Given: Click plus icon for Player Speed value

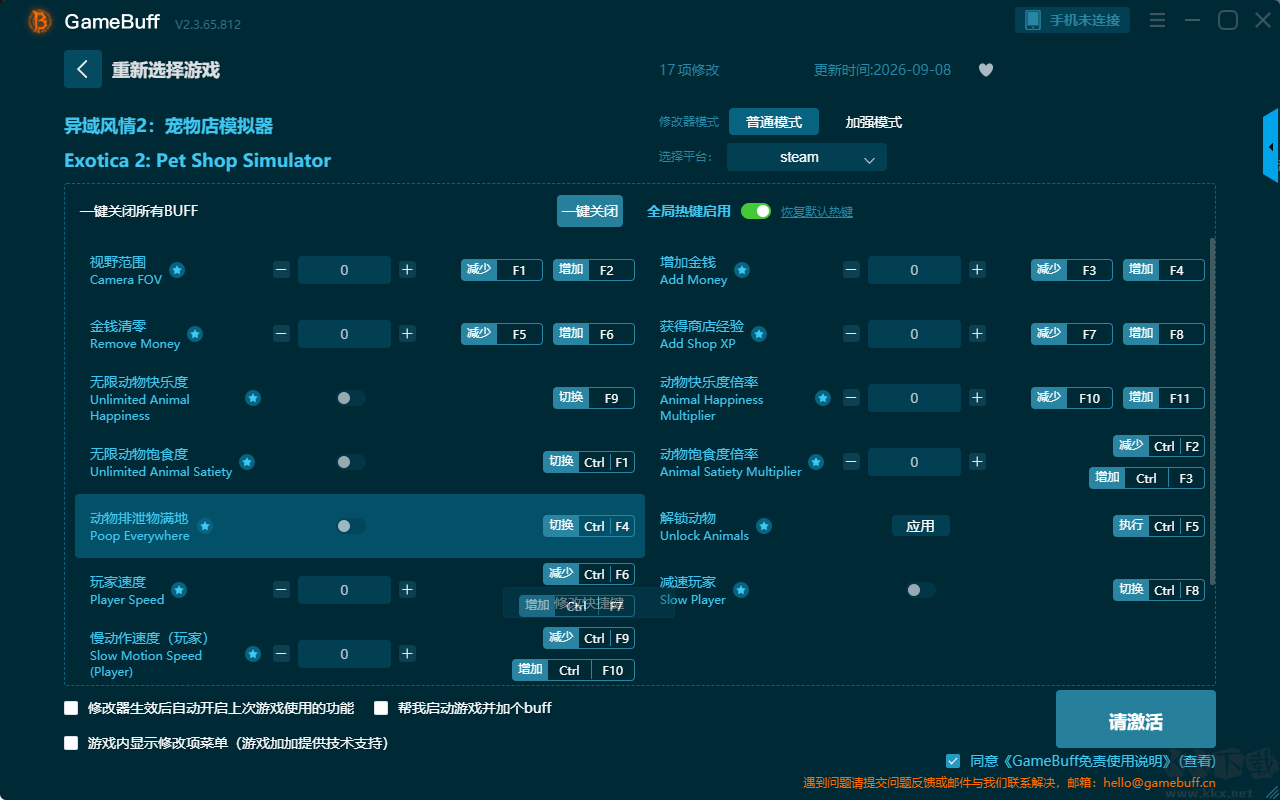Looking at the screenshot, I should click(407, 590).
